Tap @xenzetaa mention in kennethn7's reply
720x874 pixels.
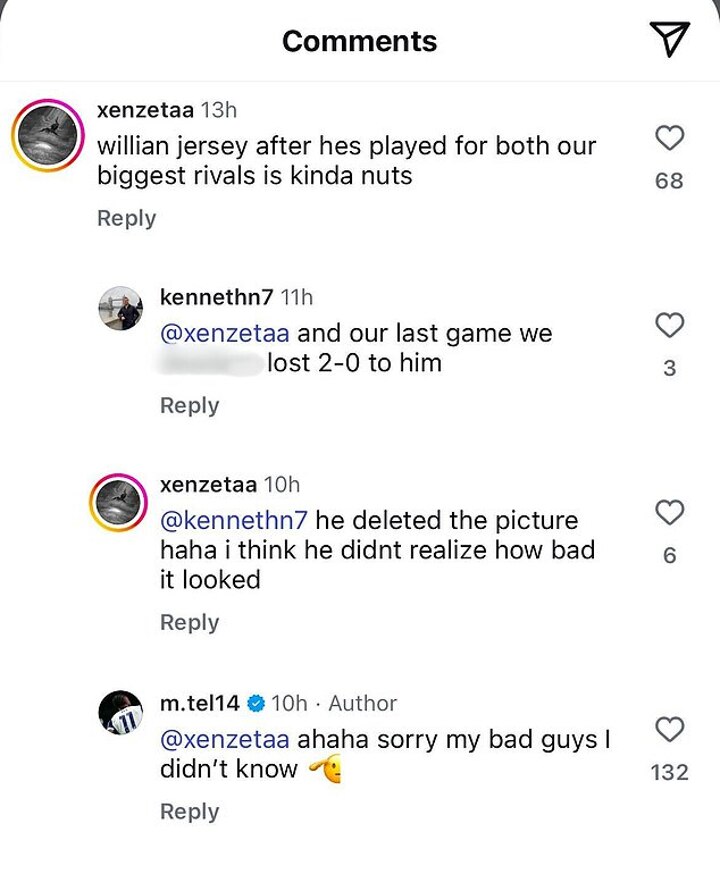[x=225, y=333]
